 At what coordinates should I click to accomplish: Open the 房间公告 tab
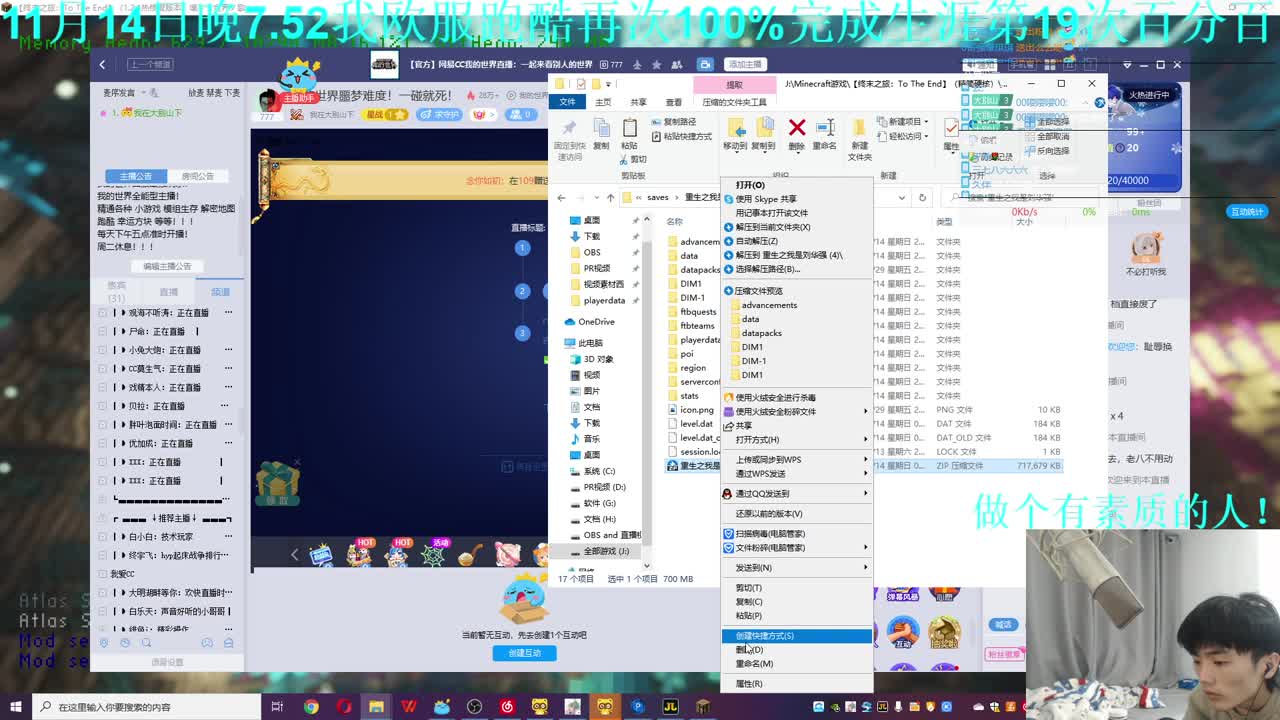point(197,176)
